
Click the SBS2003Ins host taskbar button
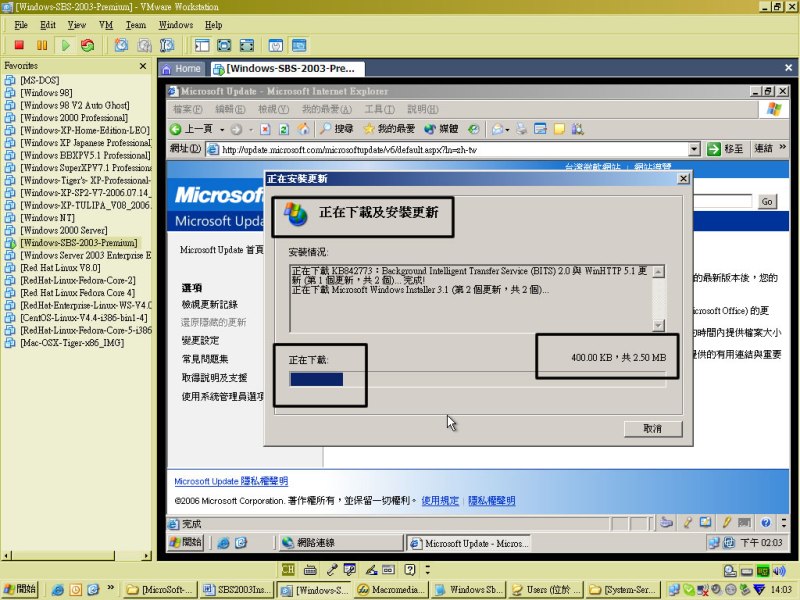coord(237,590)
